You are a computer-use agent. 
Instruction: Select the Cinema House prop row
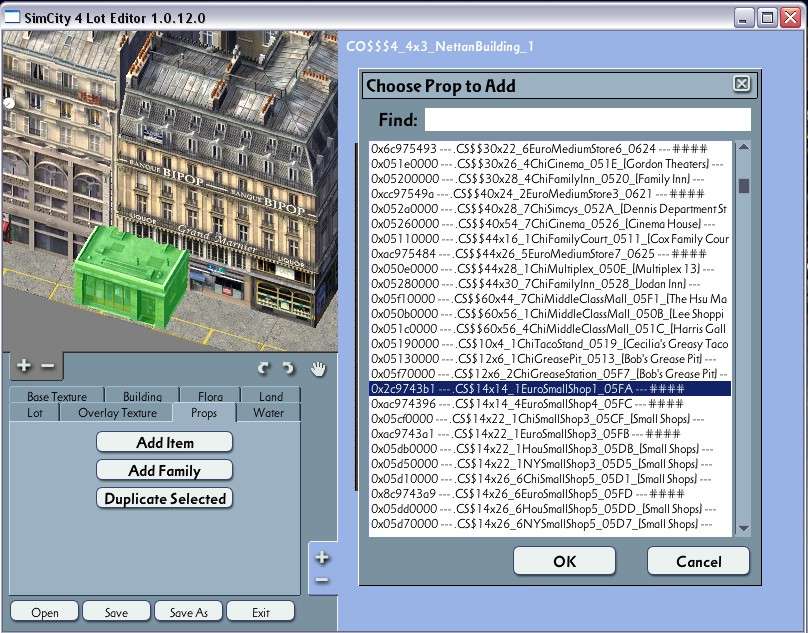(550, 224)
